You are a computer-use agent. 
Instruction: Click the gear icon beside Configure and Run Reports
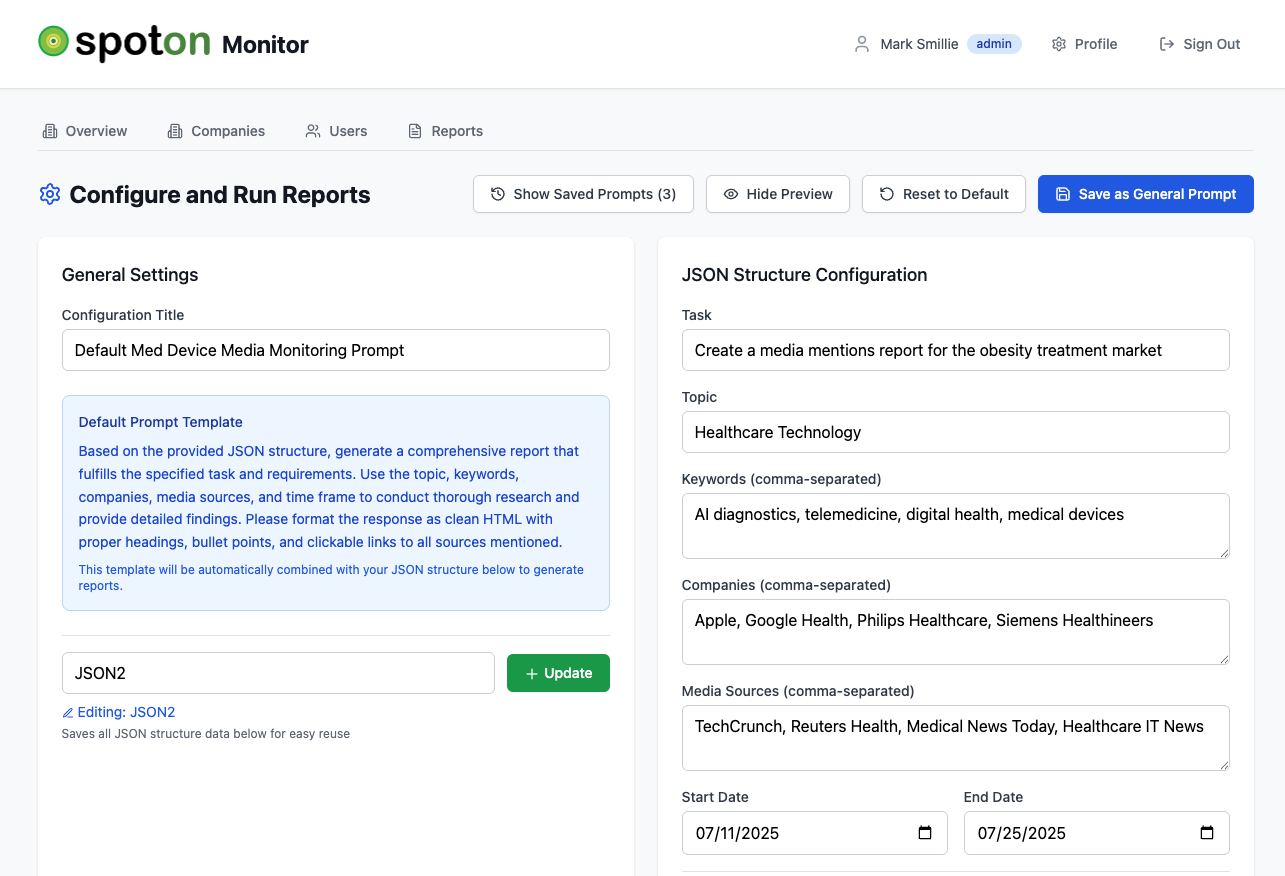pyautogui.click(x=50, y=194)
